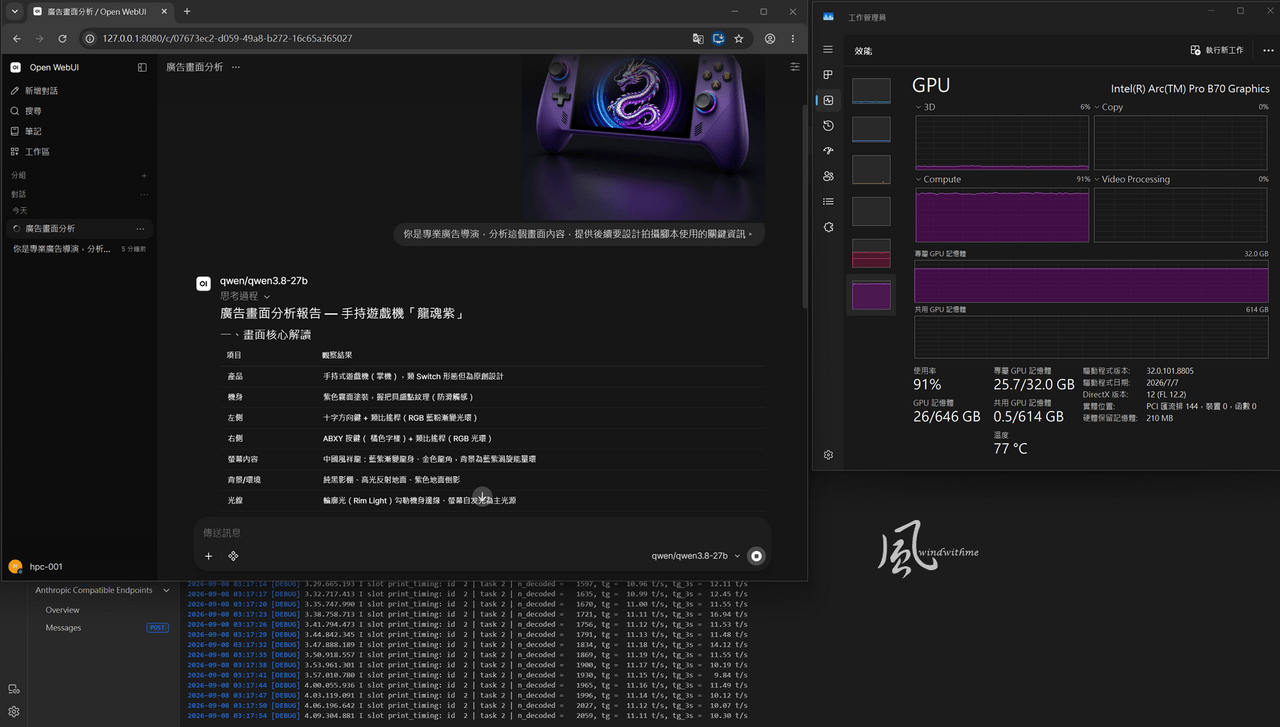The image size is (1280, 727).
Task: Open Overview under Anthropic Compatible Endpoints
Action: (62, 610)
